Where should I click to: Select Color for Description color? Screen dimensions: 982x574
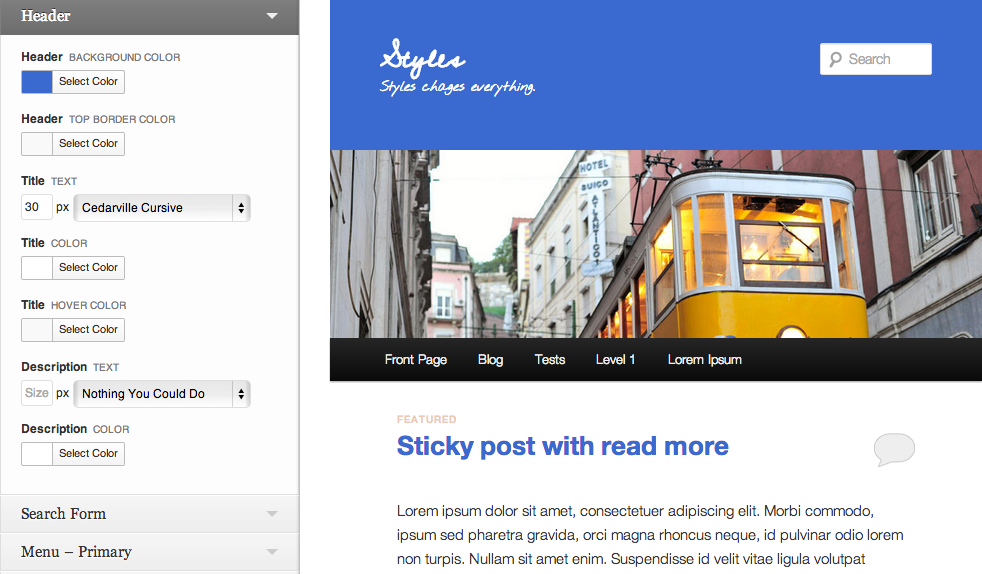tap(88, 454)
